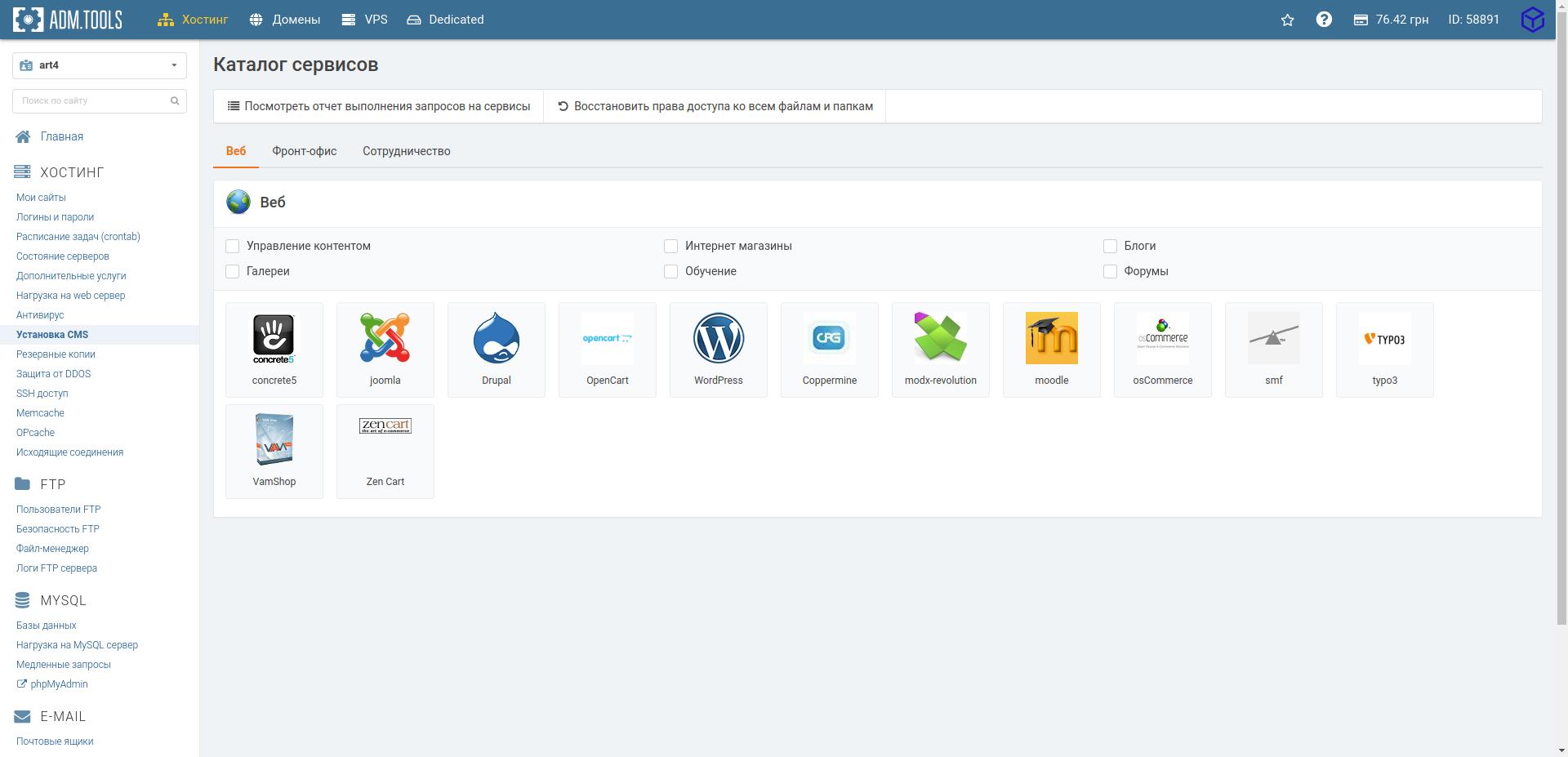Viewport: 1568px width, 757px height.
Task: Open the Хостинг top menu
Action: 194,20
